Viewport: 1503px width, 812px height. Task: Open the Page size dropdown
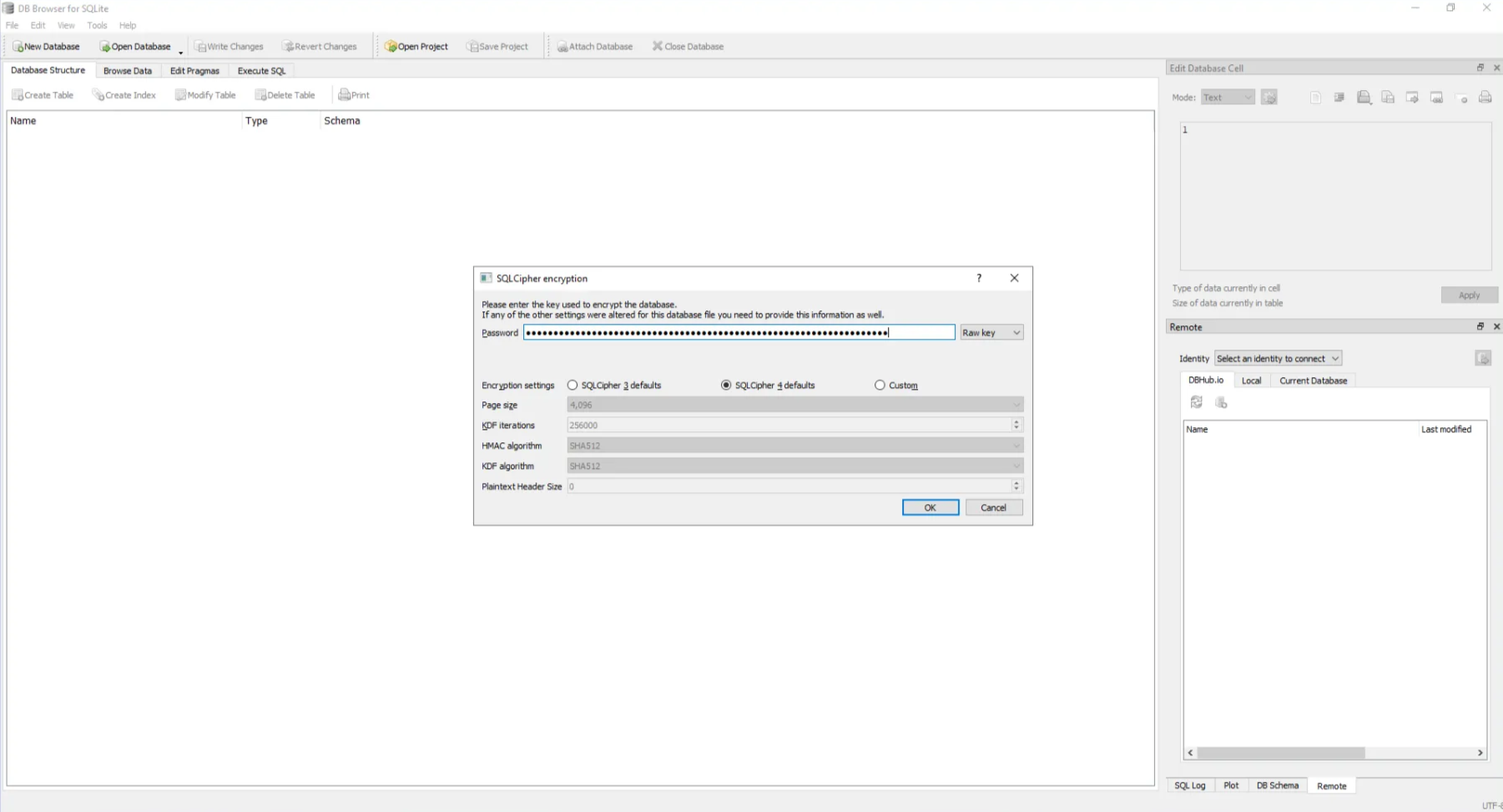tap(795, 405)
